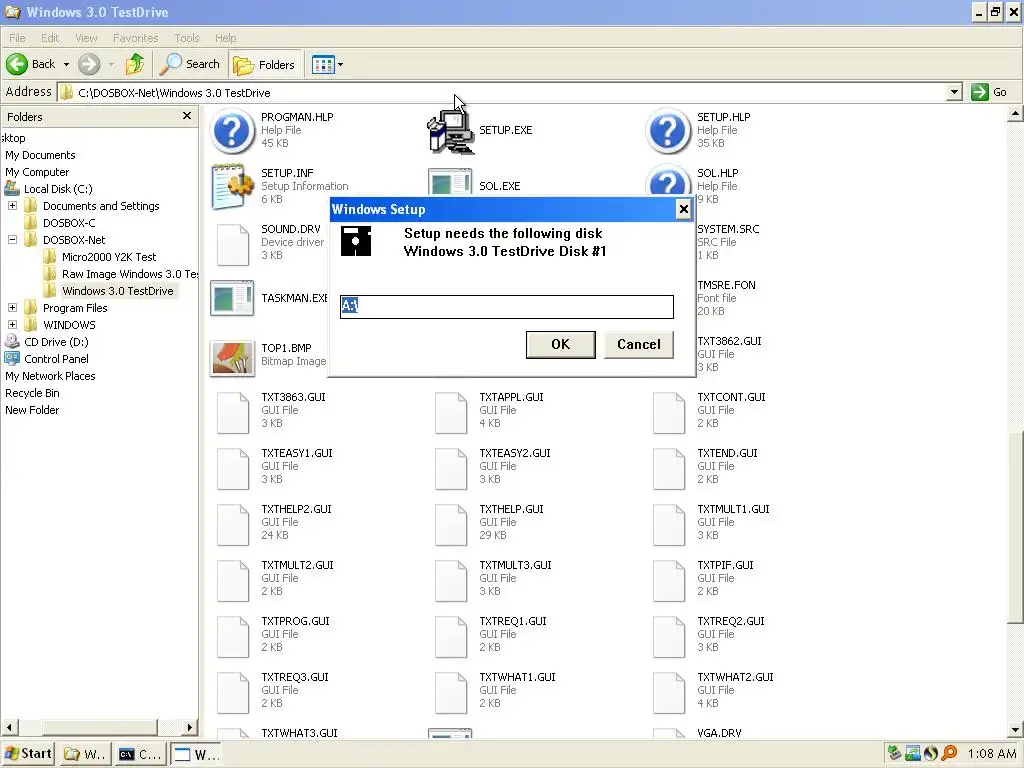
Task: Click the Views icon button
Action: [x=323, y=64]
